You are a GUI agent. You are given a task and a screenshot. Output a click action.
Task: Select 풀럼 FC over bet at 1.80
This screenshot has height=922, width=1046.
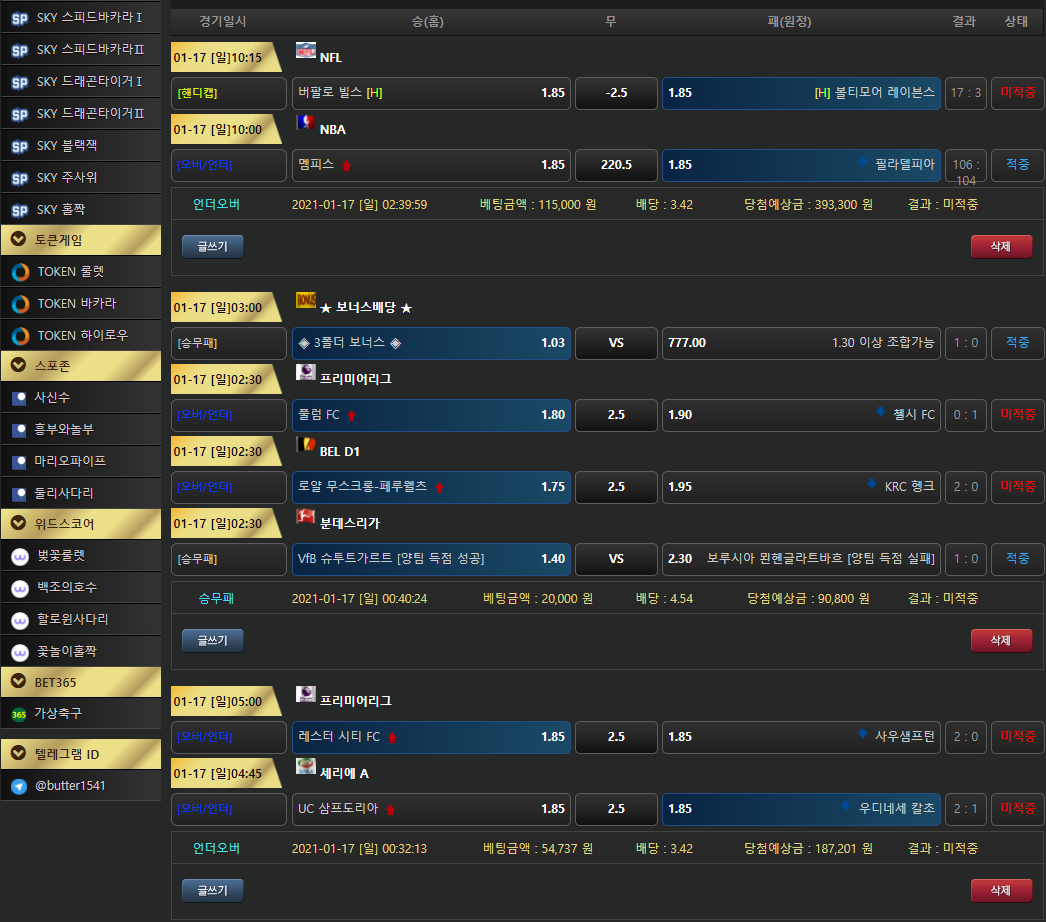click(x=430, y=414)
